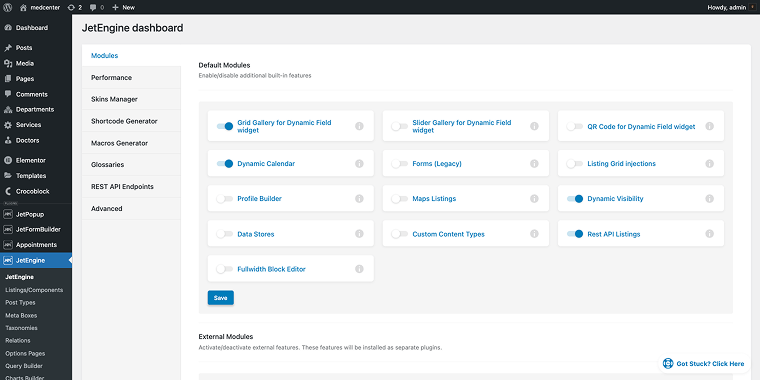Screen dimensions: 760x380
Task: Click the JetPopup plugin icon
Action: [8, 214]
